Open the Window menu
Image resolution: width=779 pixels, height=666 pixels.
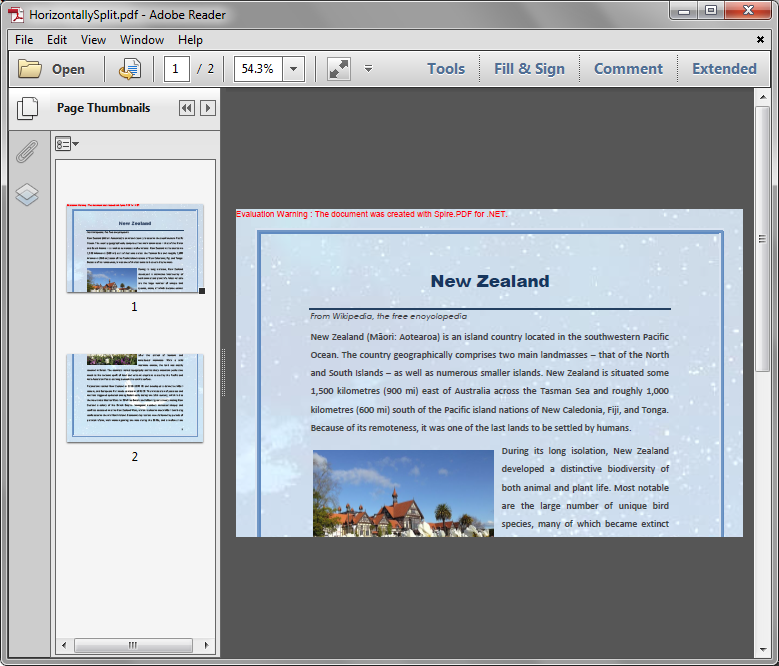[x=142, y=40]
